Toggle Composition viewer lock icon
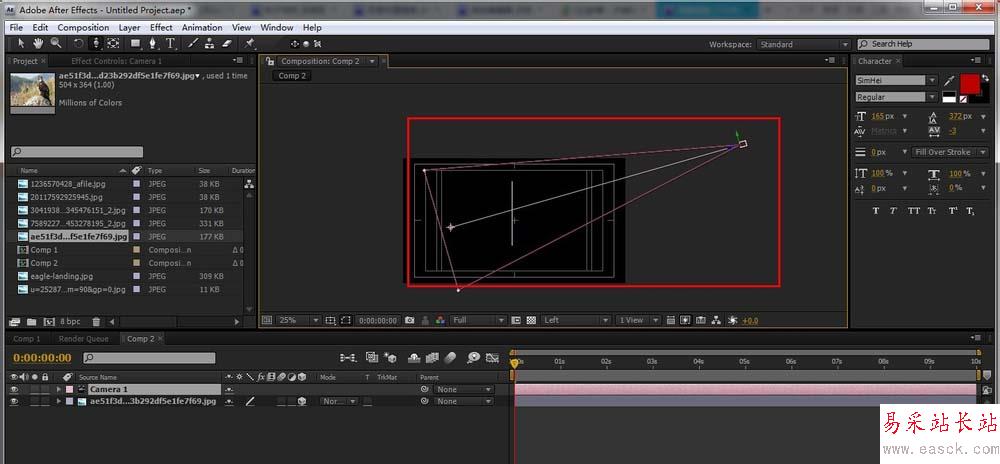This screenshot has width=1000, height=464. point(270,61)
